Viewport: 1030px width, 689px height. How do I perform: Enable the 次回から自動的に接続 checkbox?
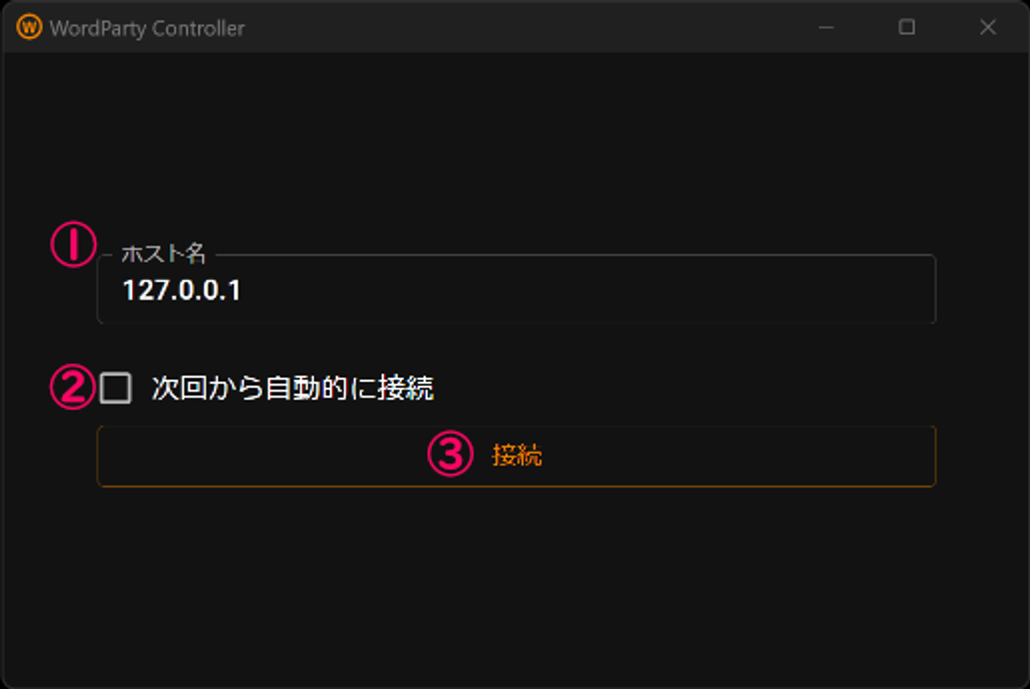(116, 388)
